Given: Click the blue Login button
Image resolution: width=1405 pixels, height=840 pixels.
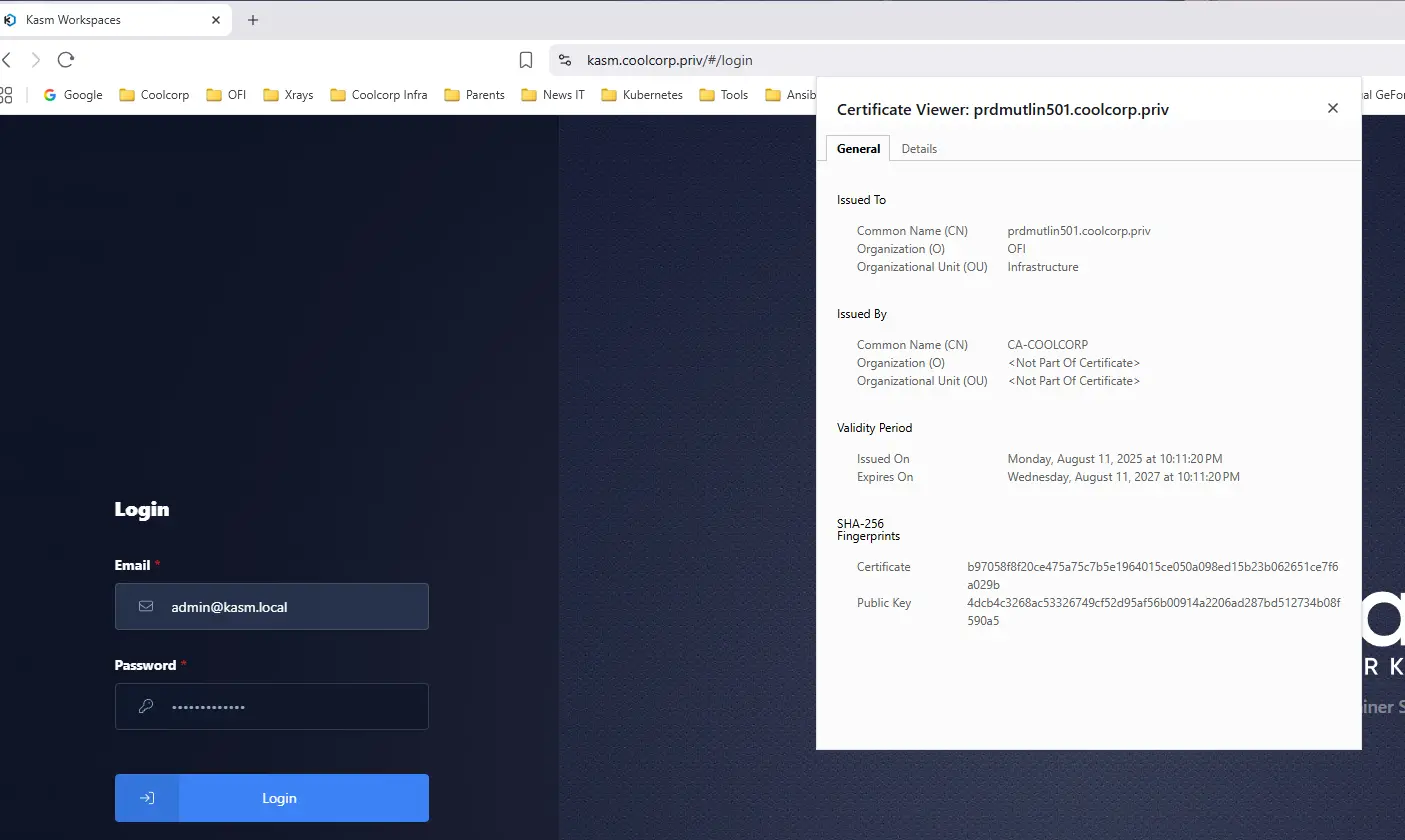Looking at the screenshot, I should click(x=272, y=798).
